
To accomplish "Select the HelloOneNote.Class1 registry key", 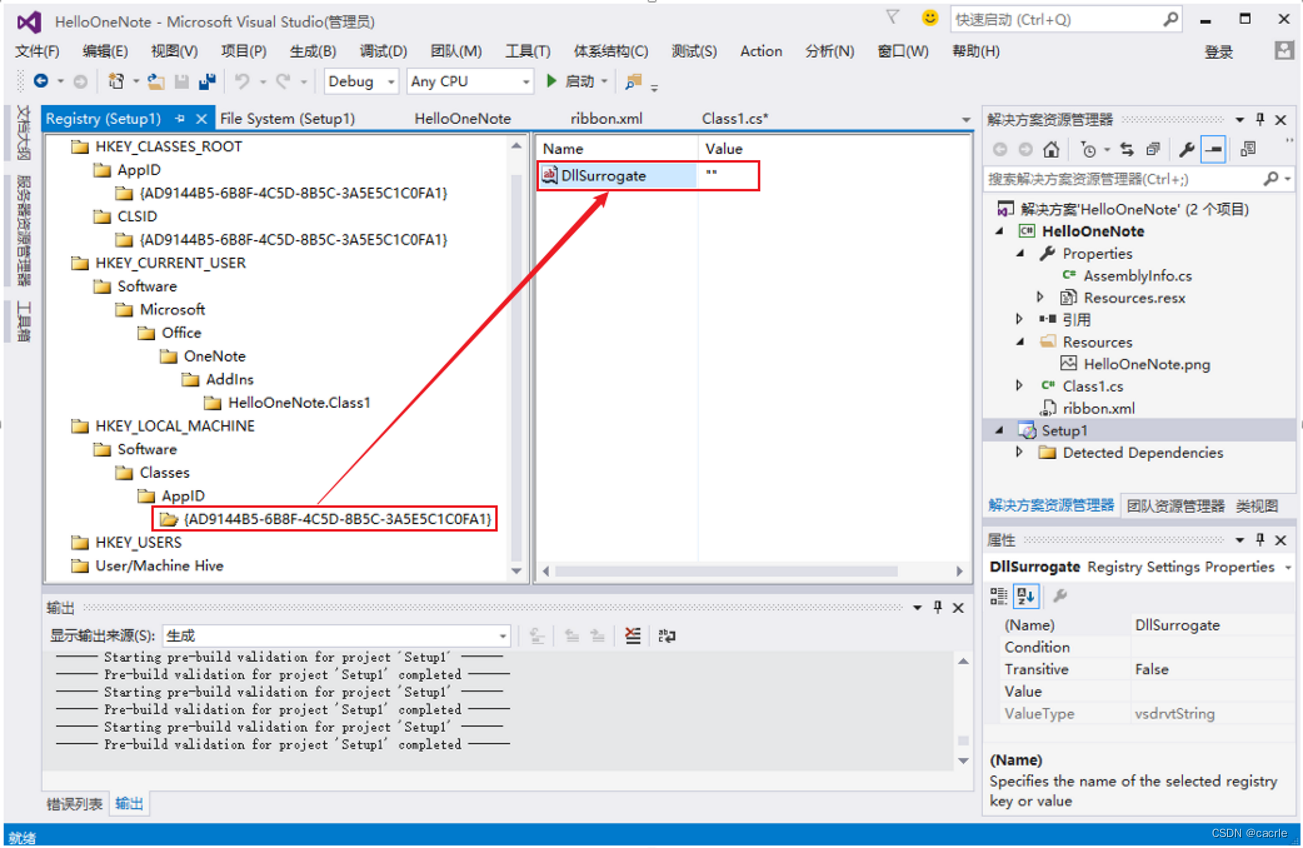I will 299,402.
